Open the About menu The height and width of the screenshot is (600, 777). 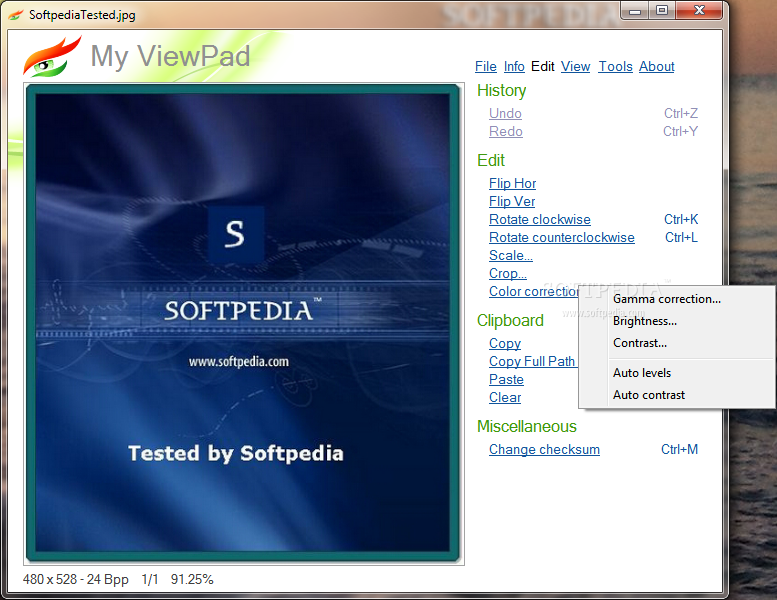point(657,66)
